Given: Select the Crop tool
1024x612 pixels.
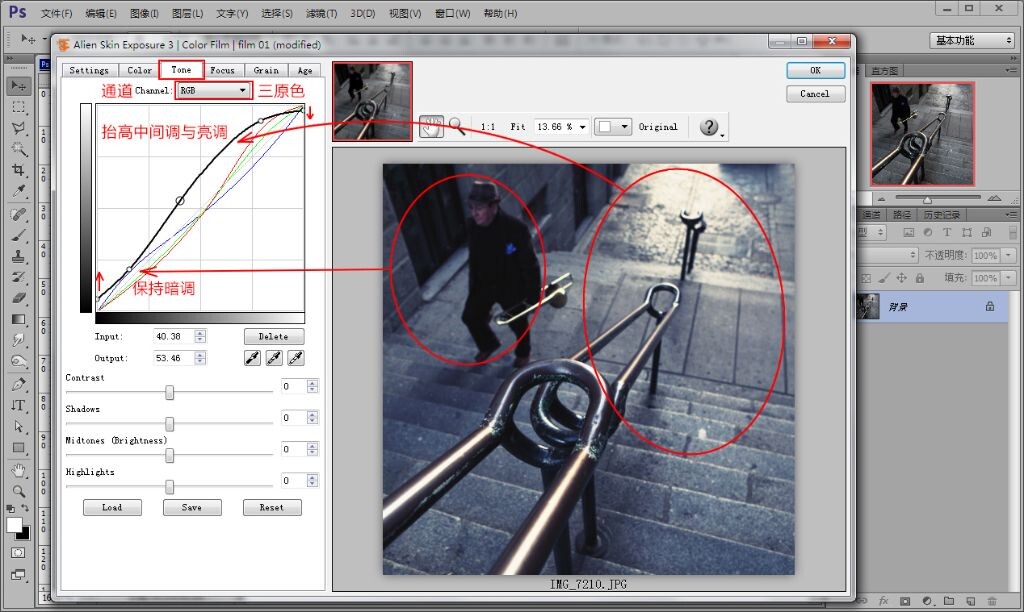Looking at the screenshot, I should click(18, 170).
